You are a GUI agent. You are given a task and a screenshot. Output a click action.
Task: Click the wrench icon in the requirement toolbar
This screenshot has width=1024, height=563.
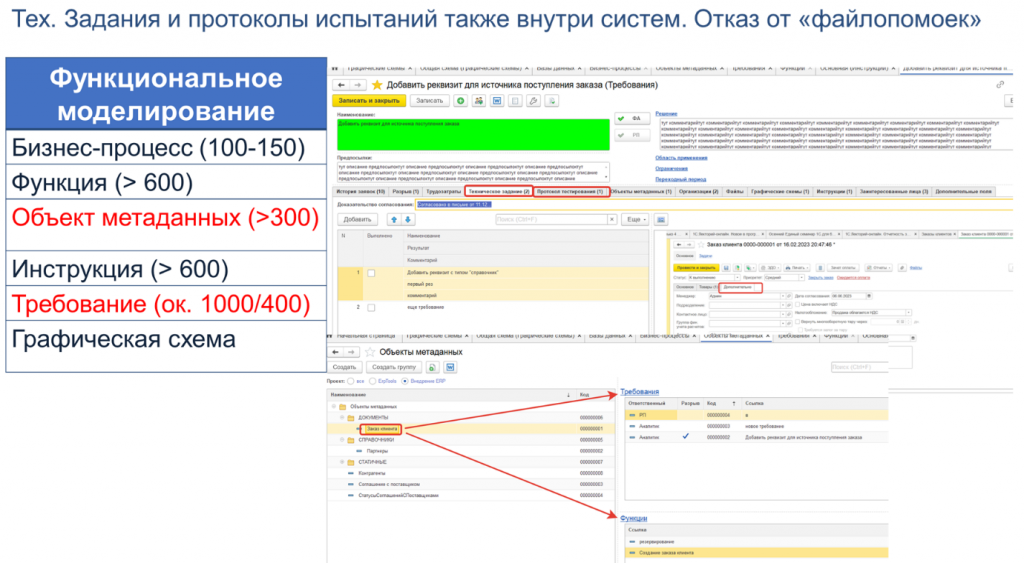click(534, 101)
